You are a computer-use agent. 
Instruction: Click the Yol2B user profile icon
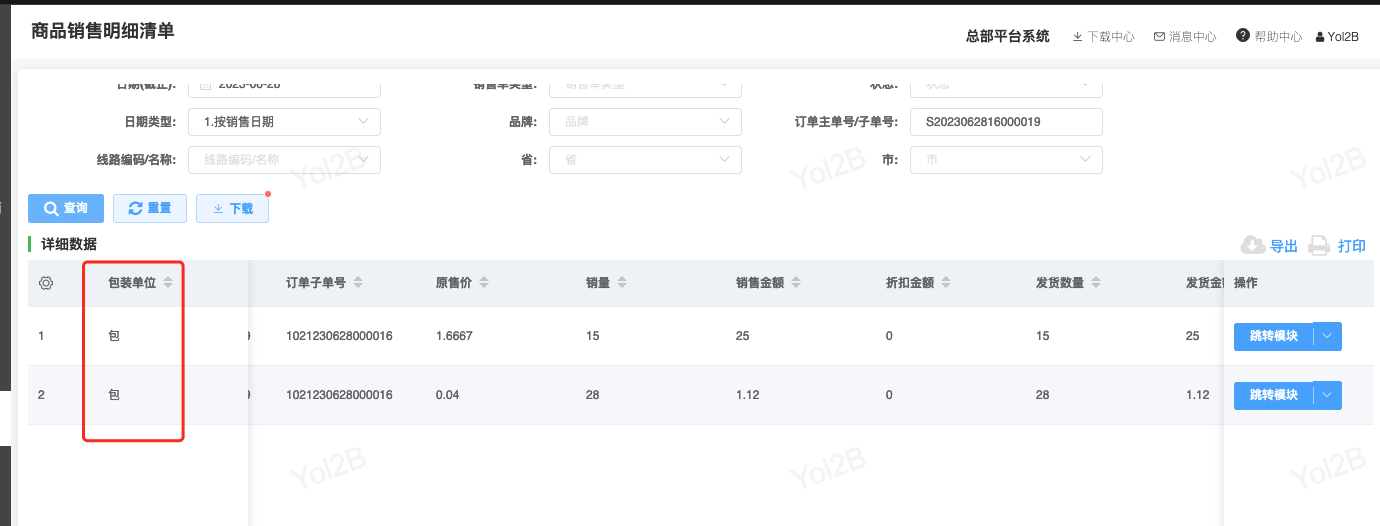tap(1320, 36)
